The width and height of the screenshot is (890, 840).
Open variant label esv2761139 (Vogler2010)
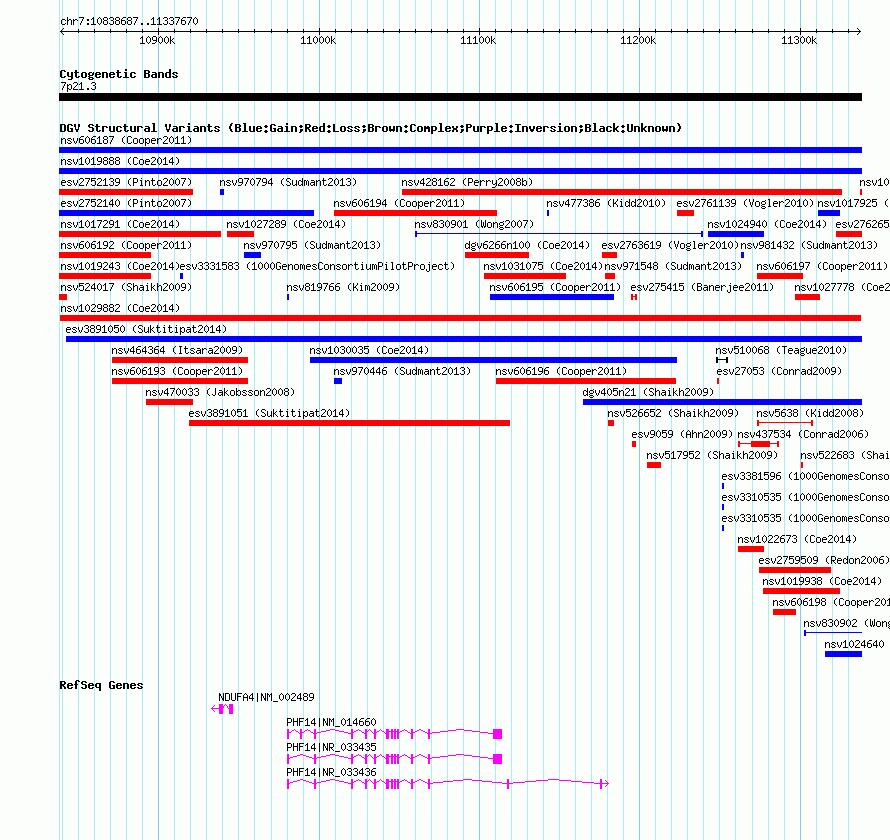point(745,203)
